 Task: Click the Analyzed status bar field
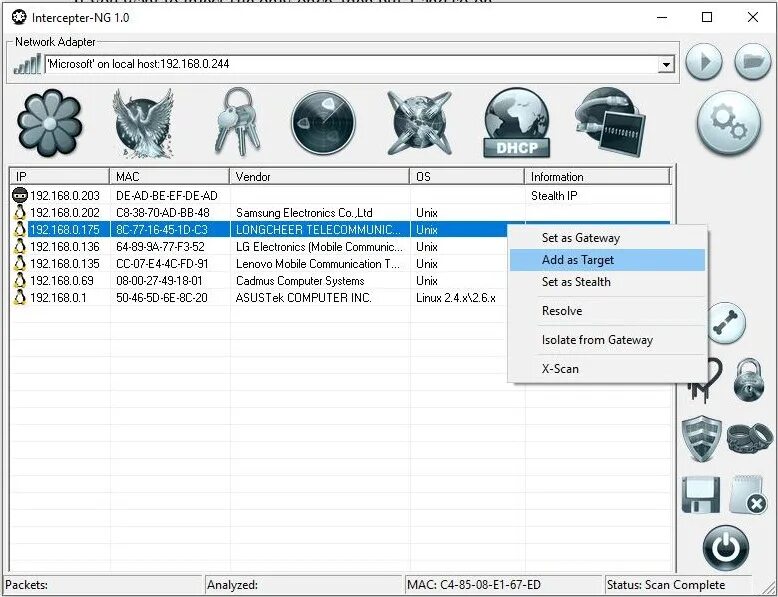click(304, 585)
